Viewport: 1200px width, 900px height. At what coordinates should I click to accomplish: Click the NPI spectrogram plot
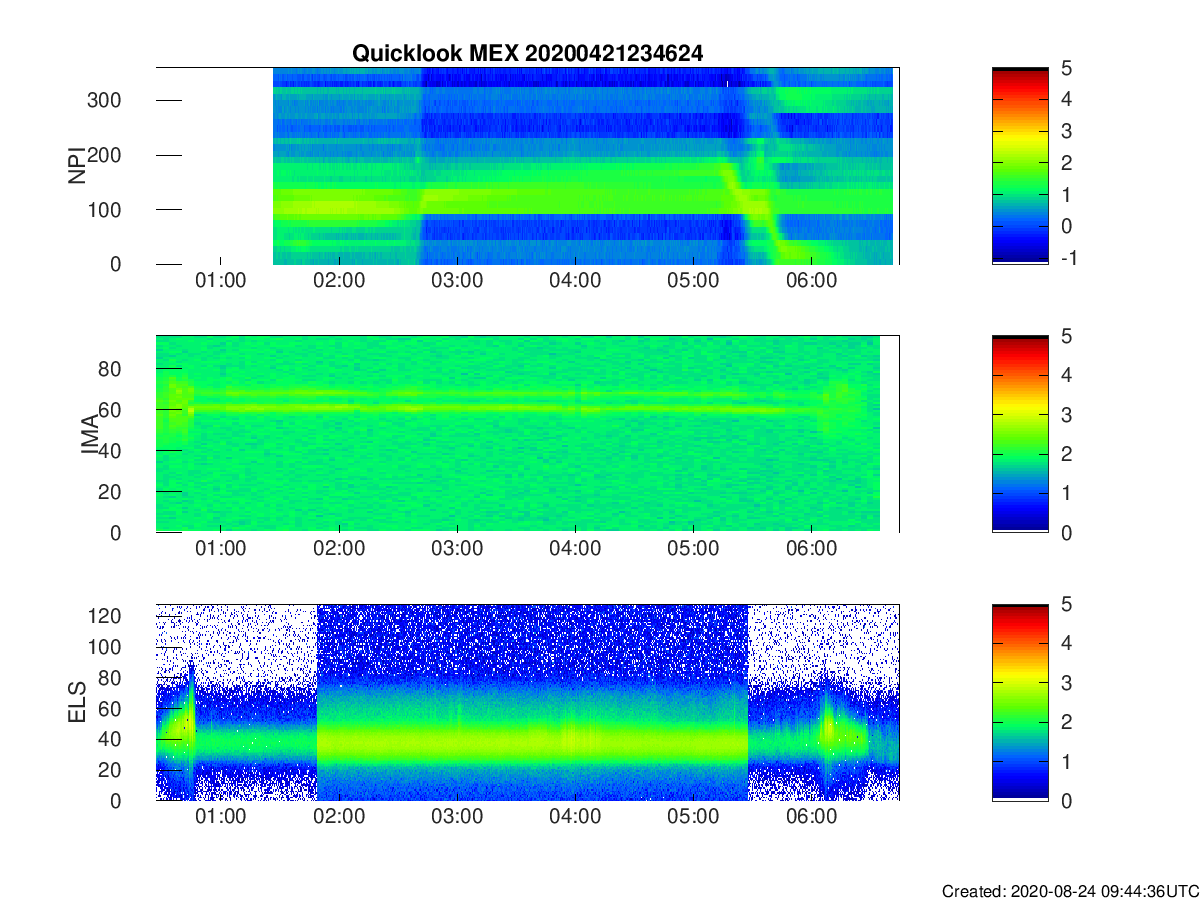pyautogui.click(x=527, y=166)
